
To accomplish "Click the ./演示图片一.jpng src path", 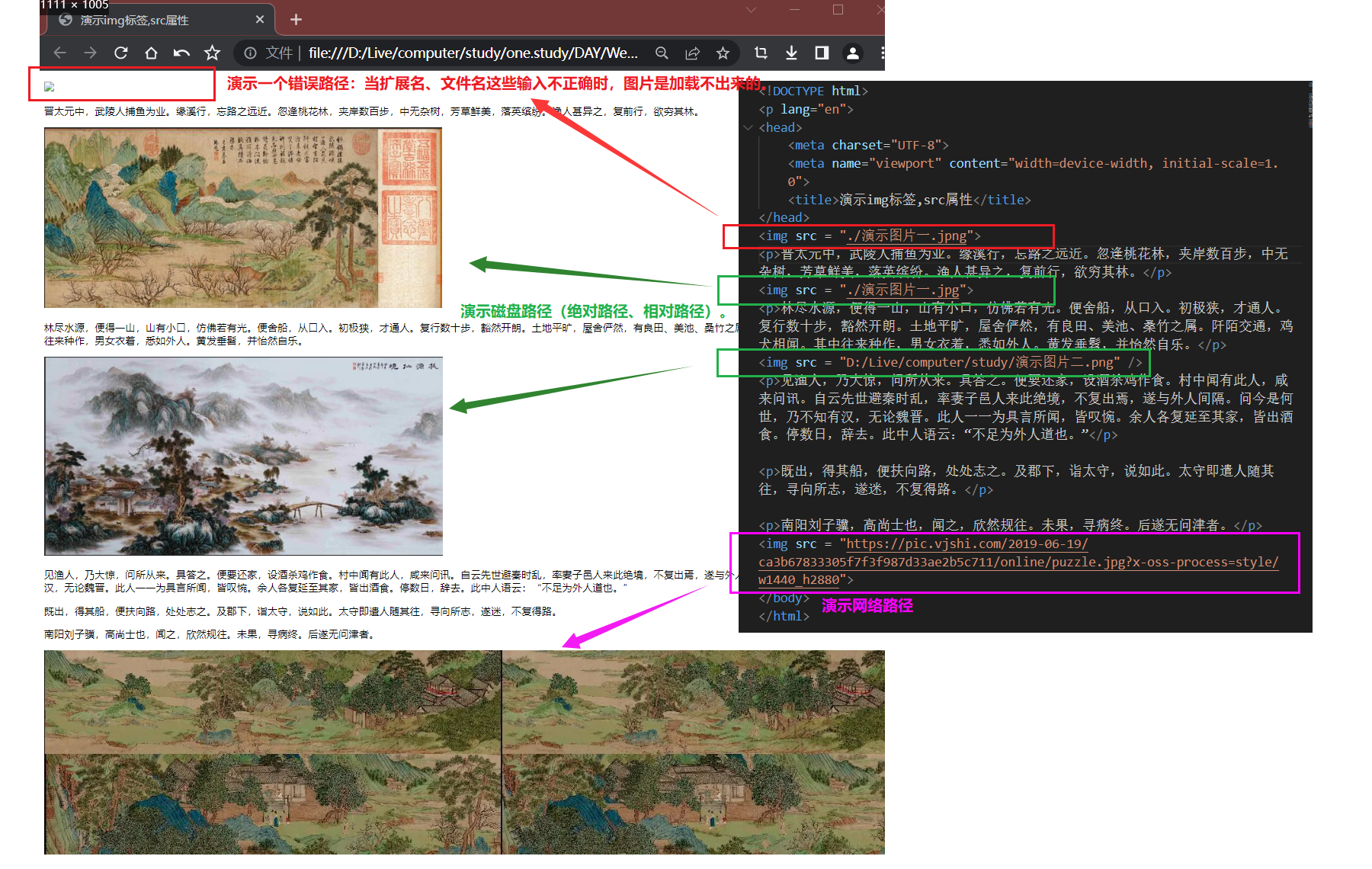I will click(x=907, y=236).
